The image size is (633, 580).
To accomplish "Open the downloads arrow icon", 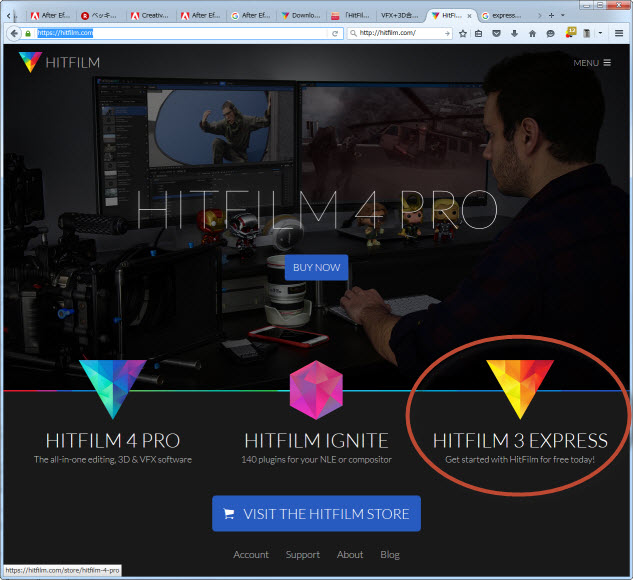I will [x=514, y=34].
